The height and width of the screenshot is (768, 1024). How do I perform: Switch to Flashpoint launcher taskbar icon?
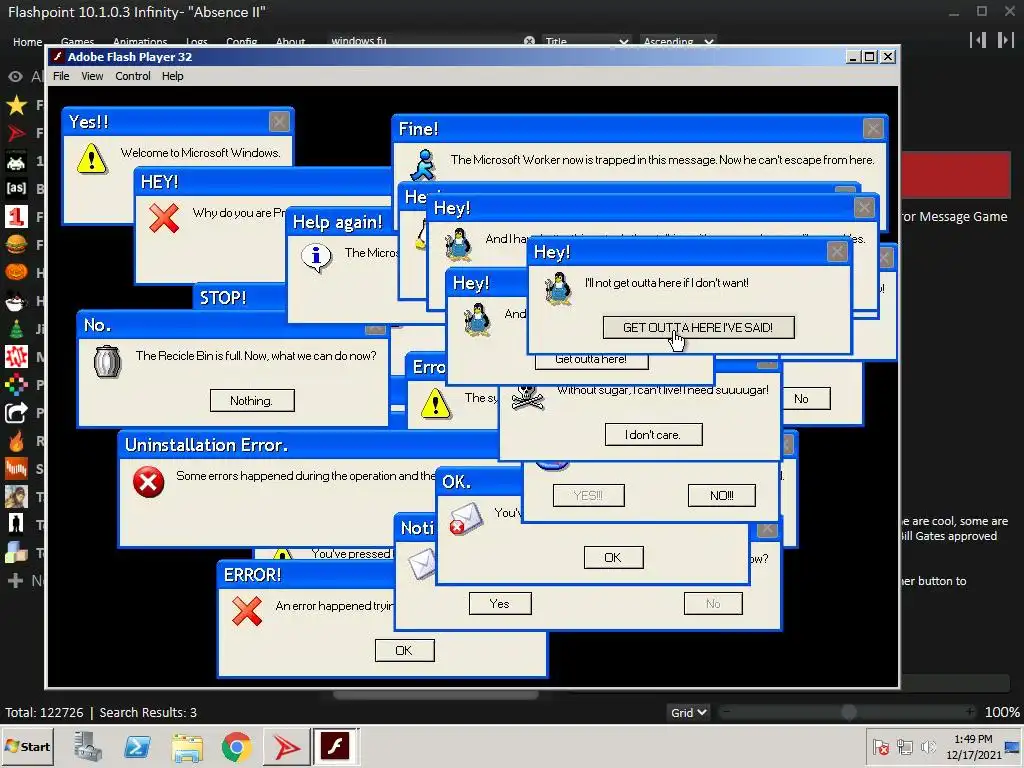point(286,747)
